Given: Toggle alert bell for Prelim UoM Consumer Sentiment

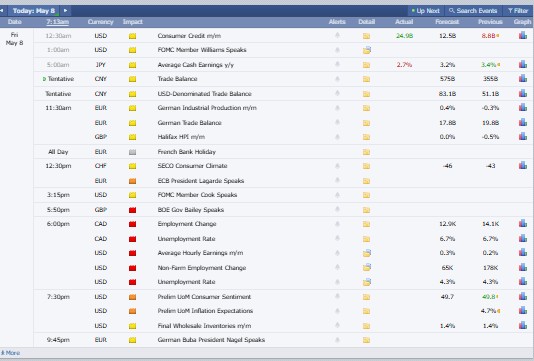Looking at the screenshot, I should coord(337,296).
